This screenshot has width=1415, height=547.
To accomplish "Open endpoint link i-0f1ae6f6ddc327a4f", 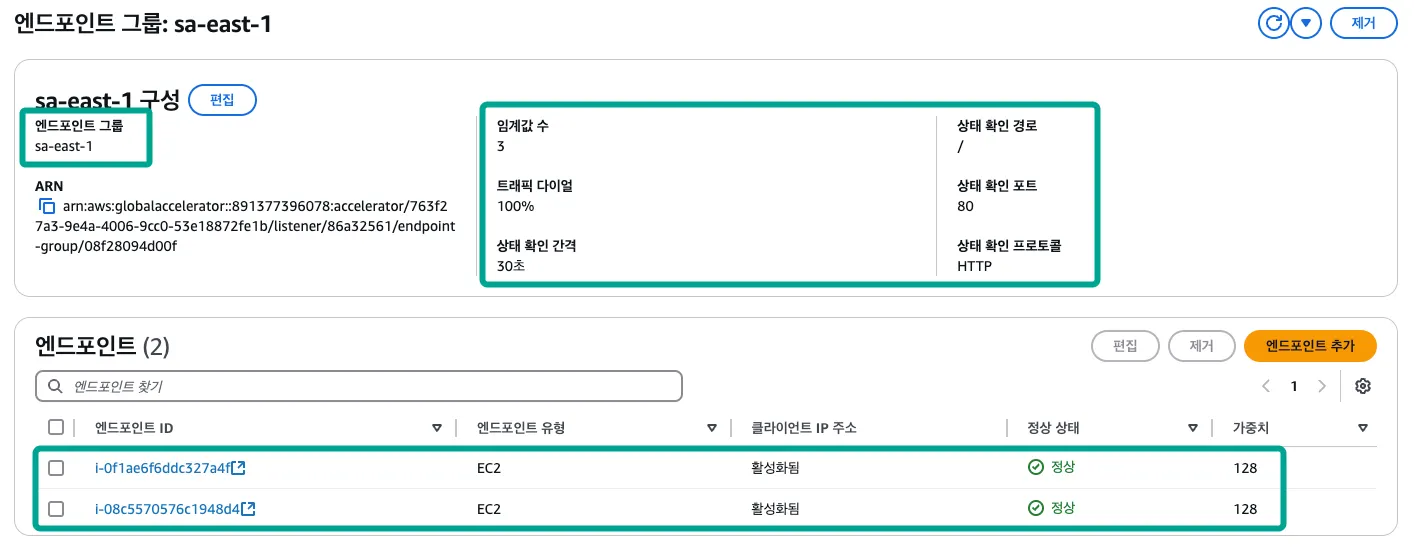I will point(163,468).
